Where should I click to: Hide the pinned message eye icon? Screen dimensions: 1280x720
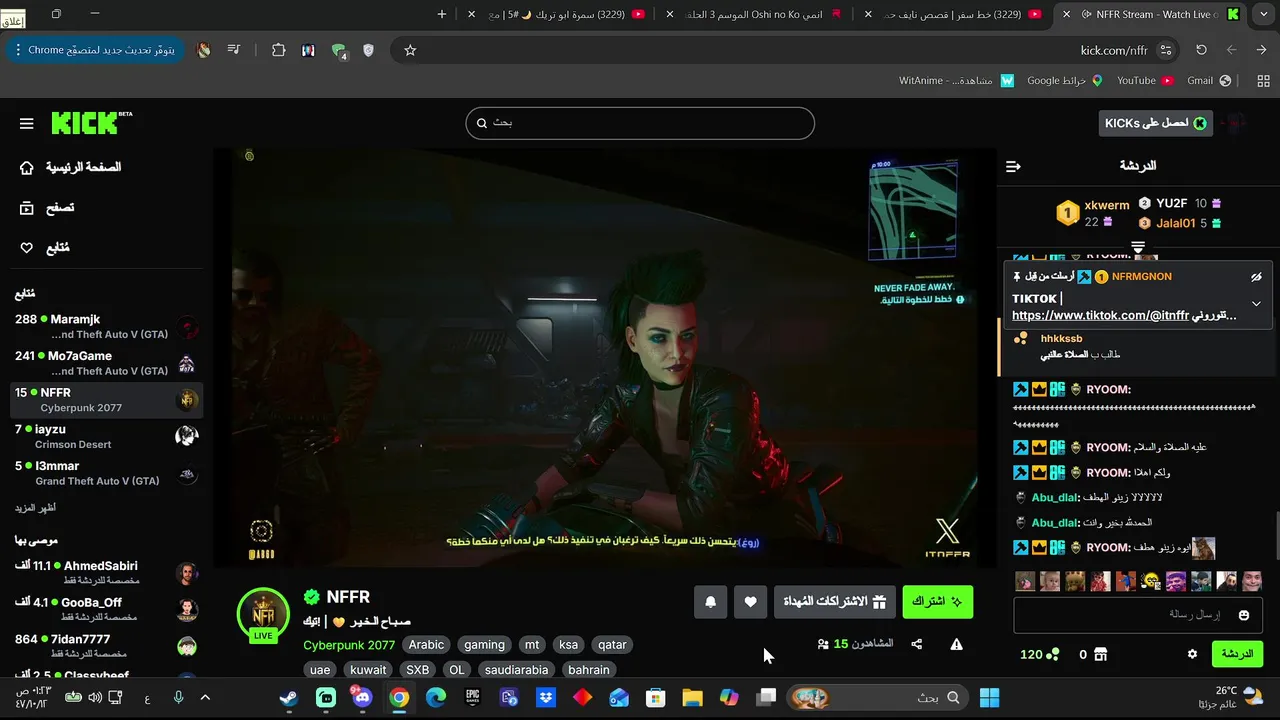(1256, 277)
